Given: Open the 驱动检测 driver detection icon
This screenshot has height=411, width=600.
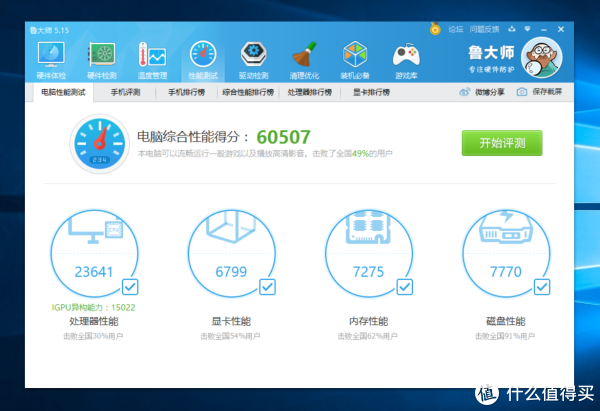Looking at the screenshot, I should tap(253, 60).
